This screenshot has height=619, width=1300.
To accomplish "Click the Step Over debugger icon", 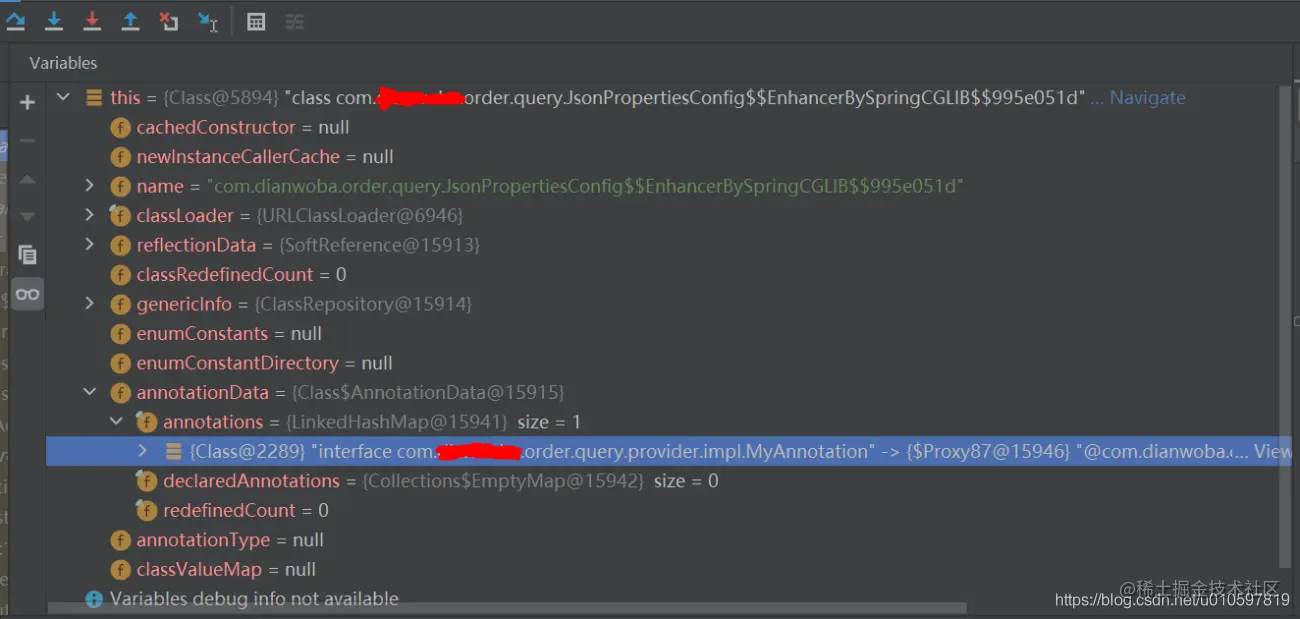I will pyautogui.click(x=15, y=20).
